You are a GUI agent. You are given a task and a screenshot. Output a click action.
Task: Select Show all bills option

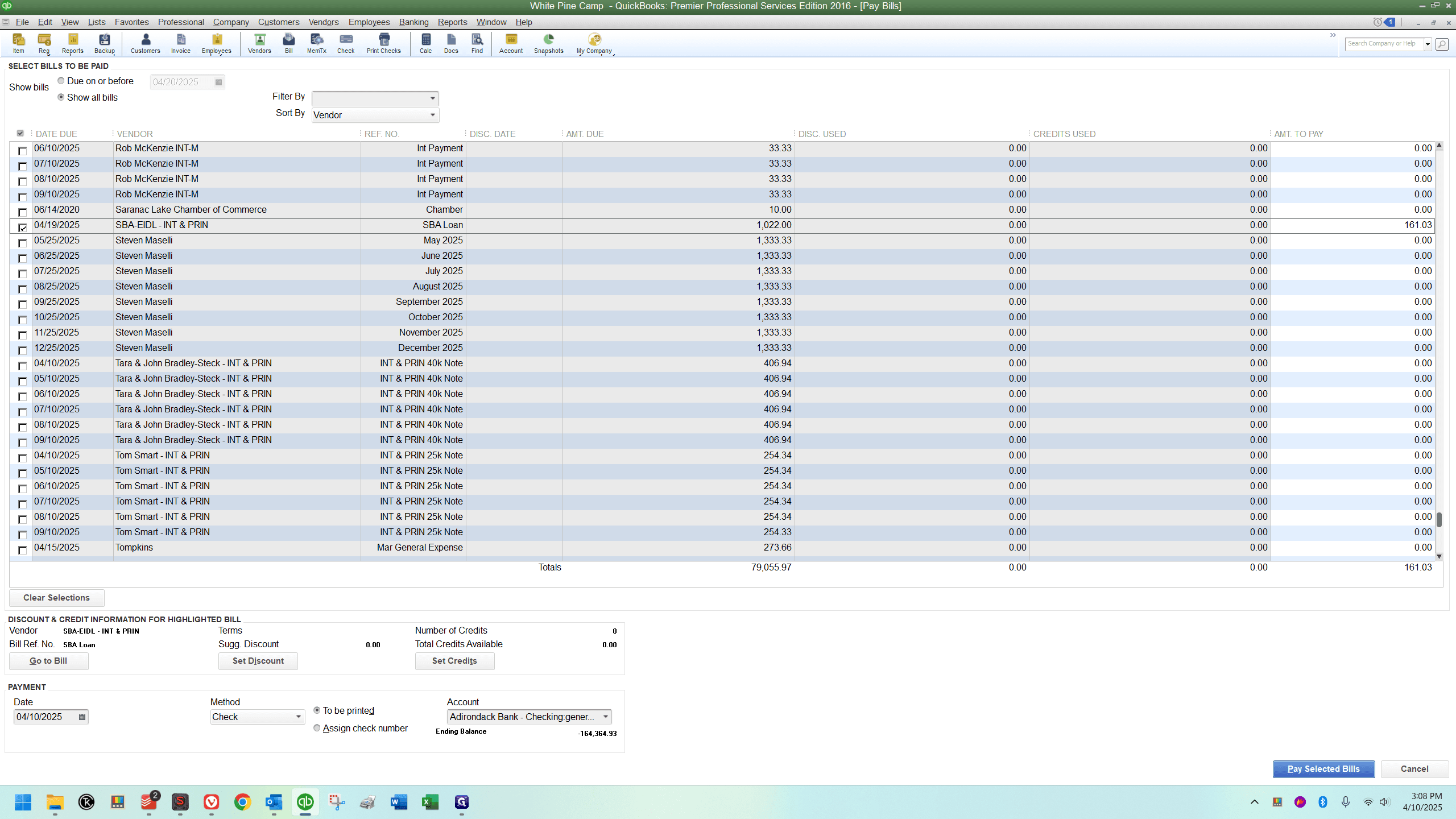61,97
